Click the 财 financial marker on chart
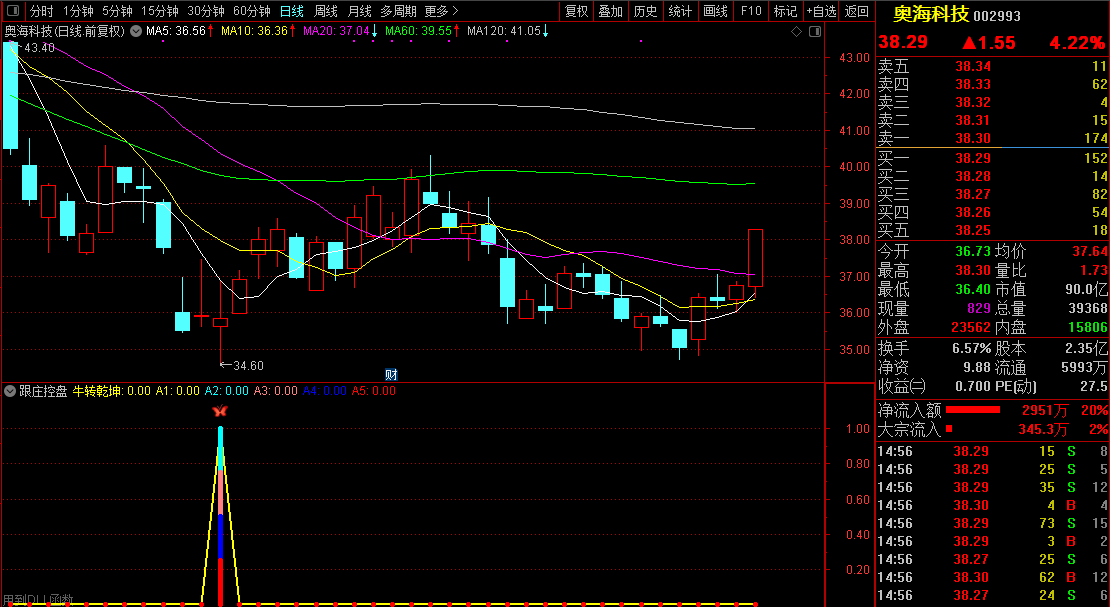The image size is (1110, 607). pyautogui.click(x=392, y=375)
